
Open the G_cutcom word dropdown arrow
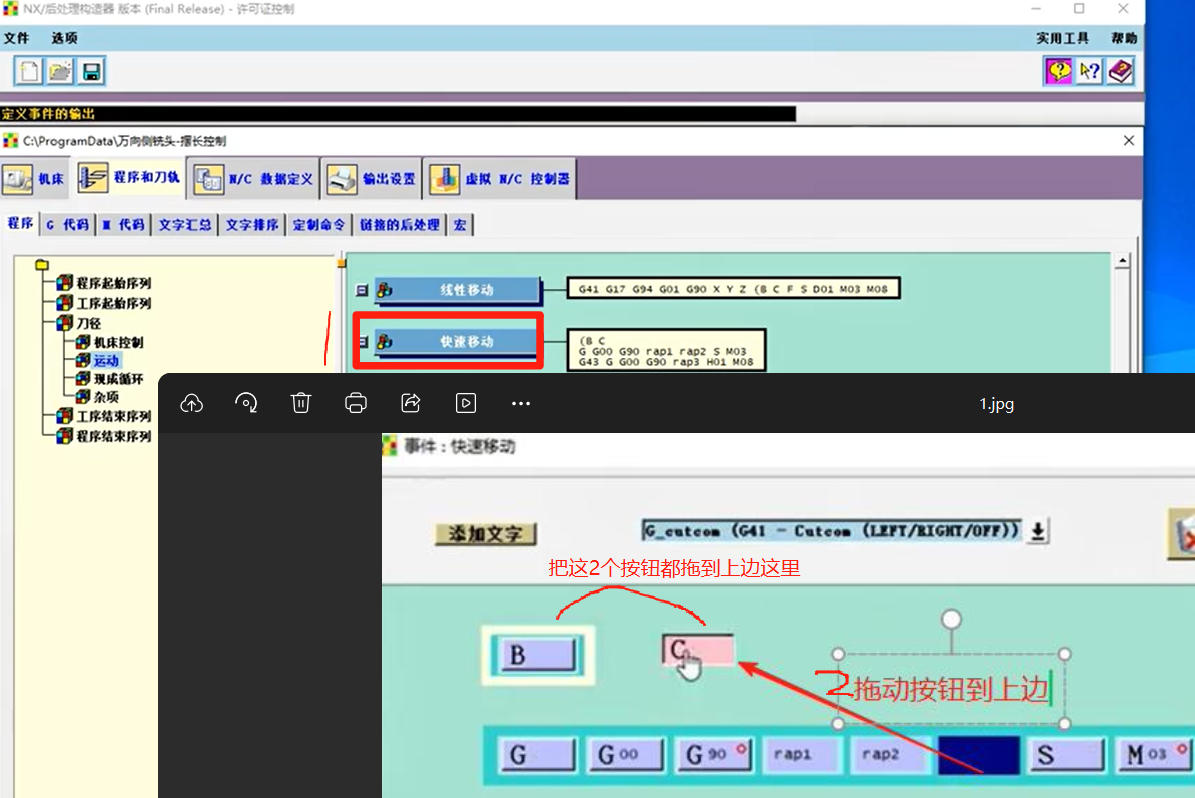[x=1037, y=530]
